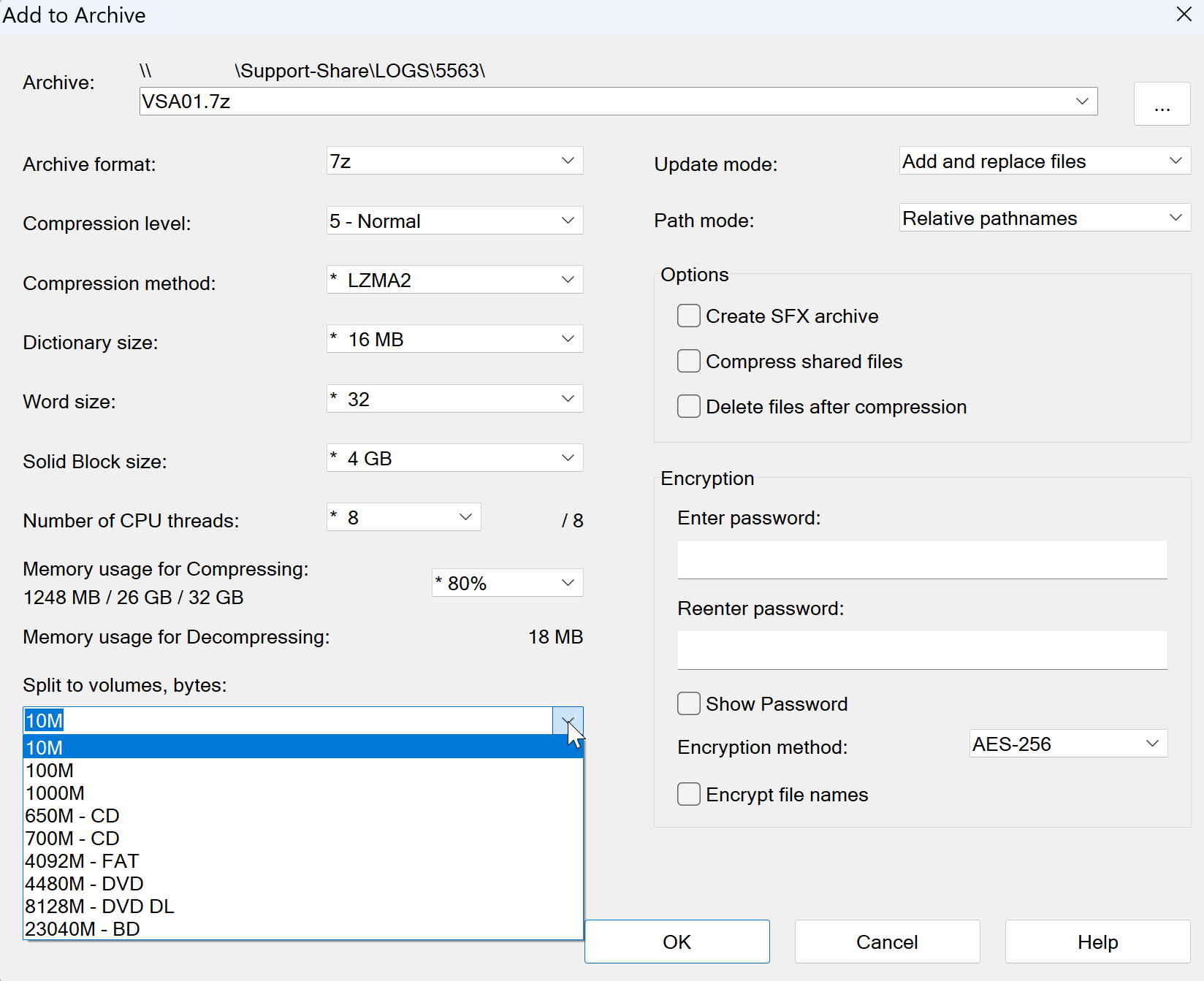Change Compression level from 5 - Normal
Viewport: 1204px width, 981px height.
coord(454,221)
